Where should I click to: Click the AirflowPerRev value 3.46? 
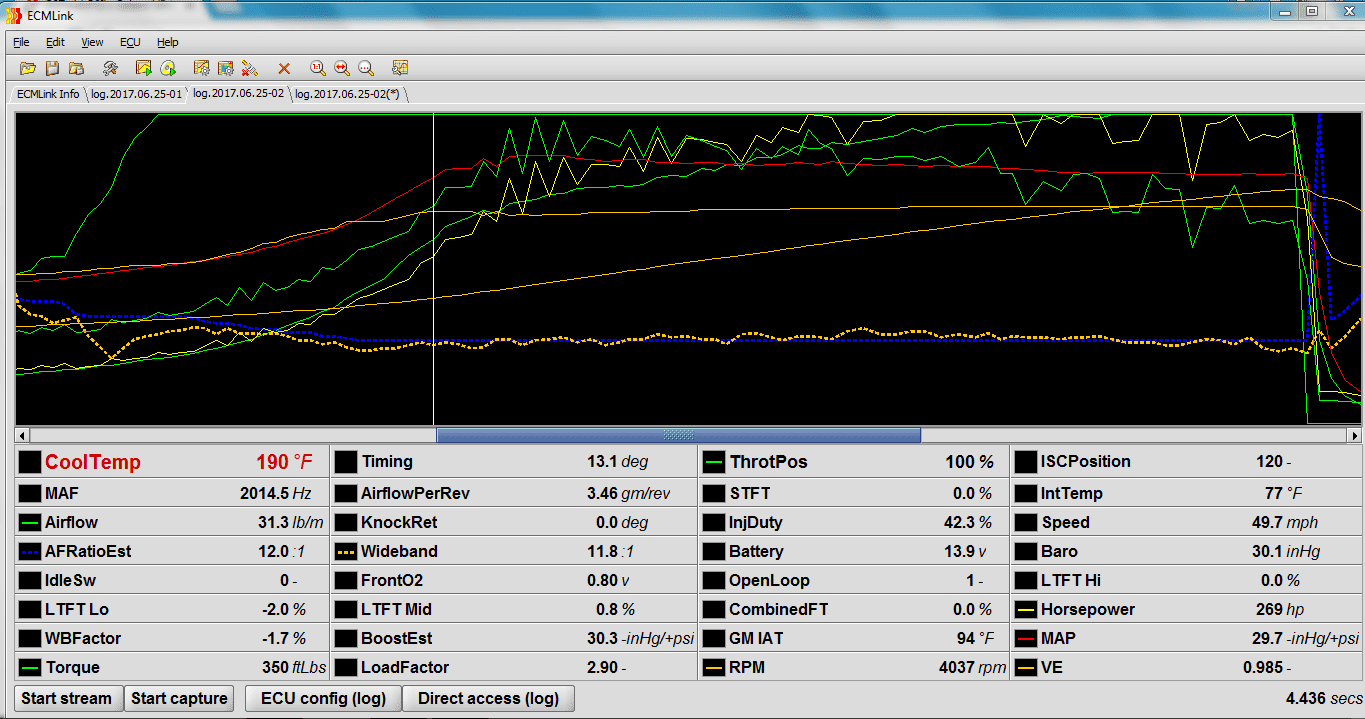coord(602,493)
